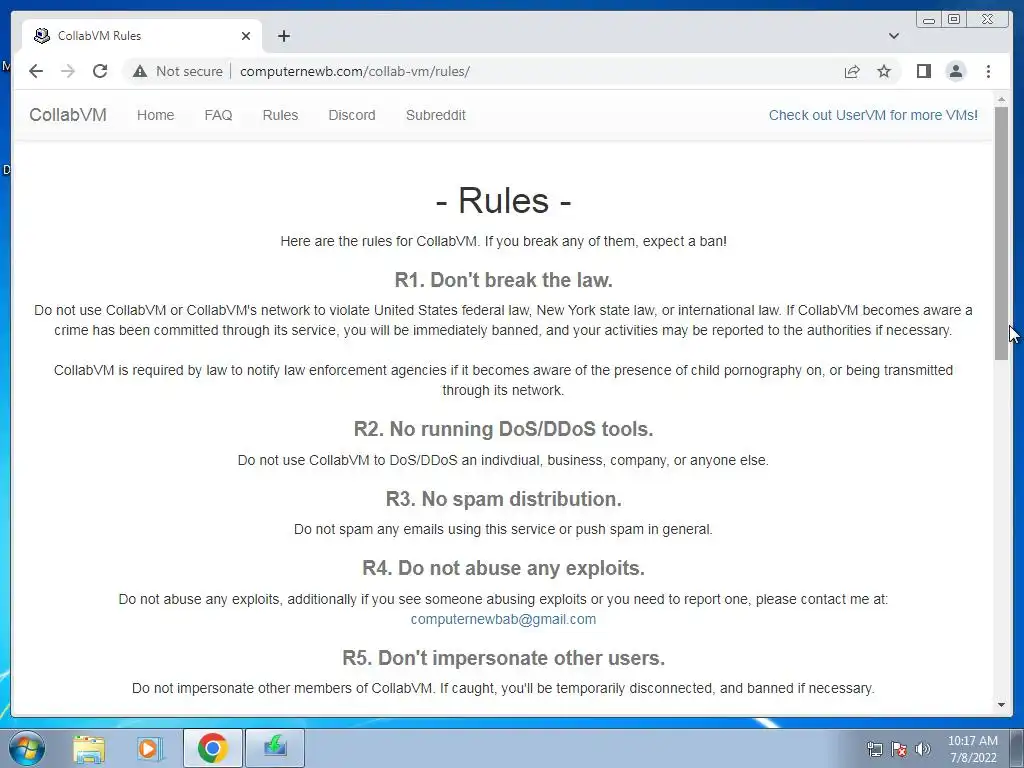Click the 'R4. Do not abuse any exploits.' heading
The image size is (1024, 768).
(x=504, y=568)
